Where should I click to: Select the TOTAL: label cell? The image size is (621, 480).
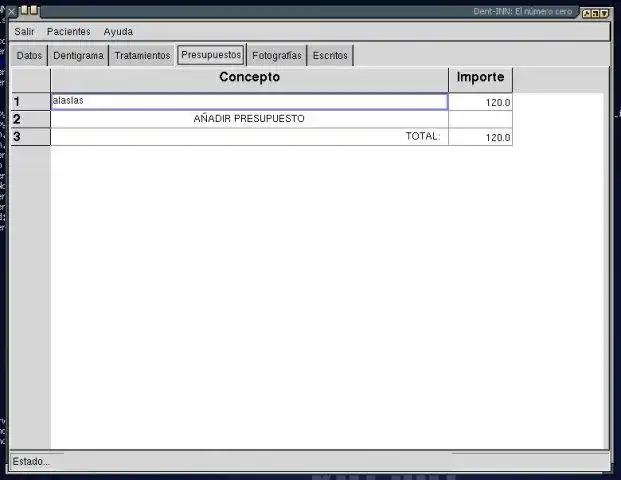tap(250, 137)
